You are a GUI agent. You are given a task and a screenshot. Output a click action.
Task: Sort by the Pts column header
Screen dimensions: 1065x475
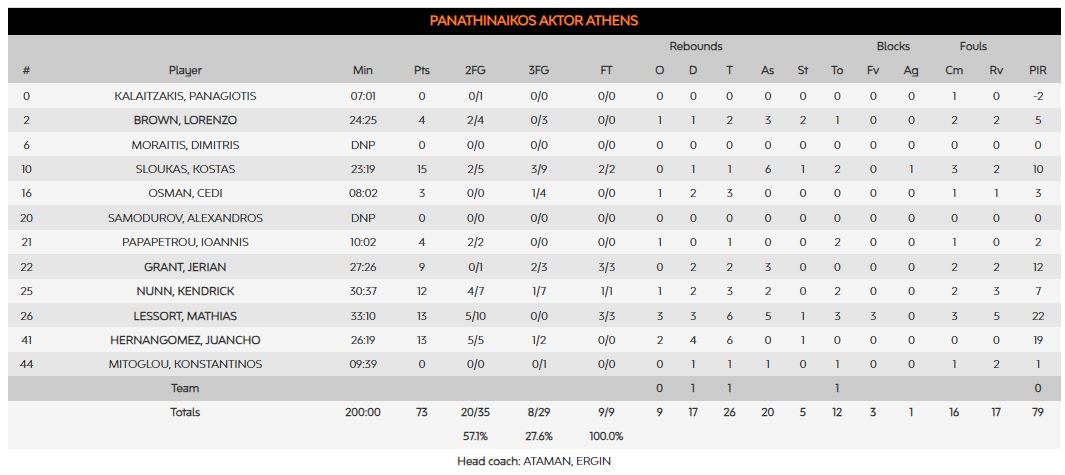tap(422, 70)
